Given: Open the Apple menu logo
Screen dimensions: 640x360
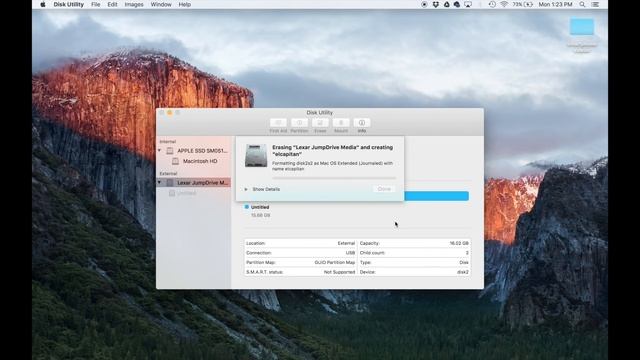Looking at the screenshot, I should [x=43, y=4].
